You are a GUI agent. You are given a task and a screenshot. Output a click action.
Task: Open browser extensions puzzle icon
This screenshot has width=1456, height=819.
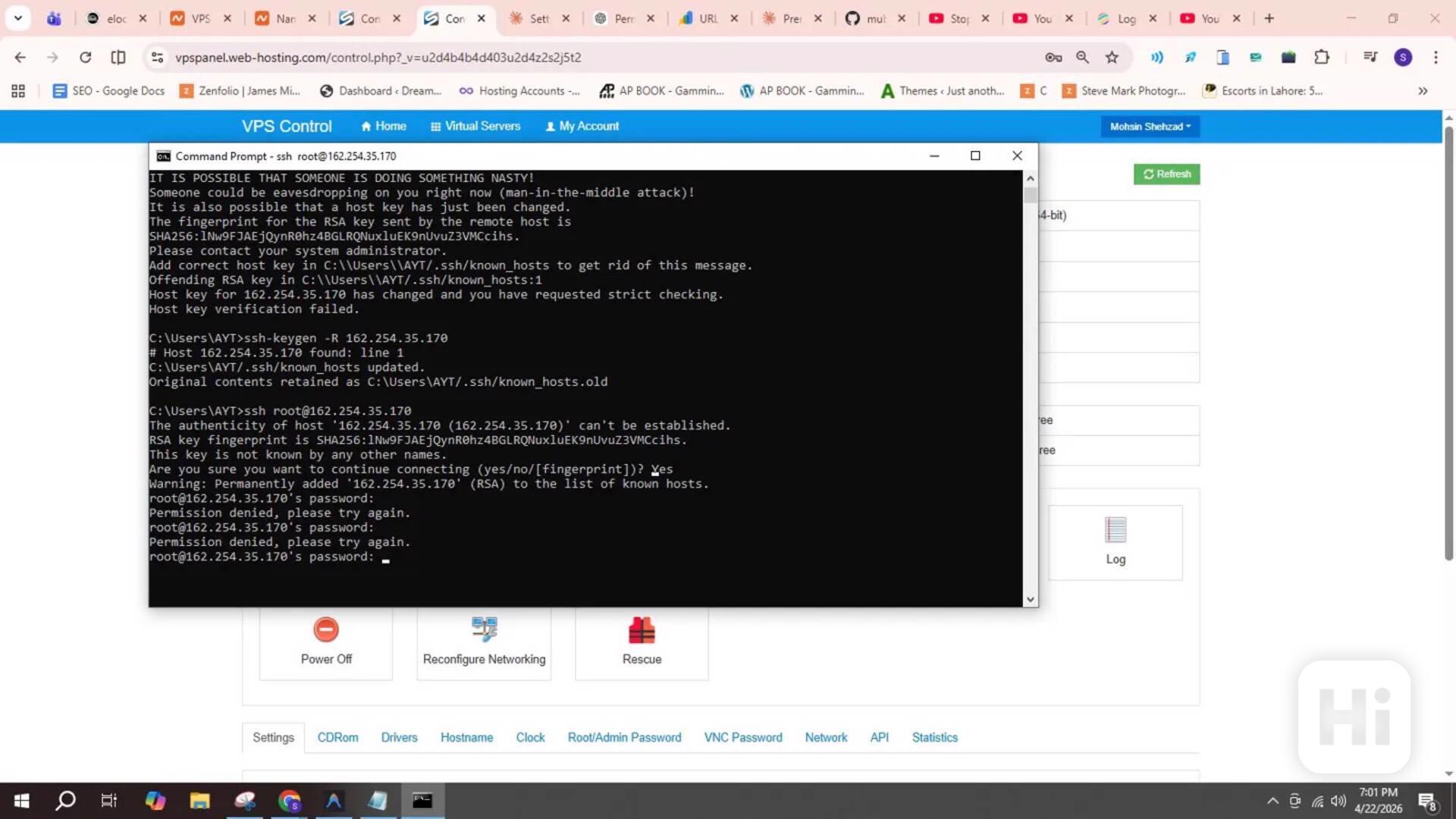(1322, 57)
